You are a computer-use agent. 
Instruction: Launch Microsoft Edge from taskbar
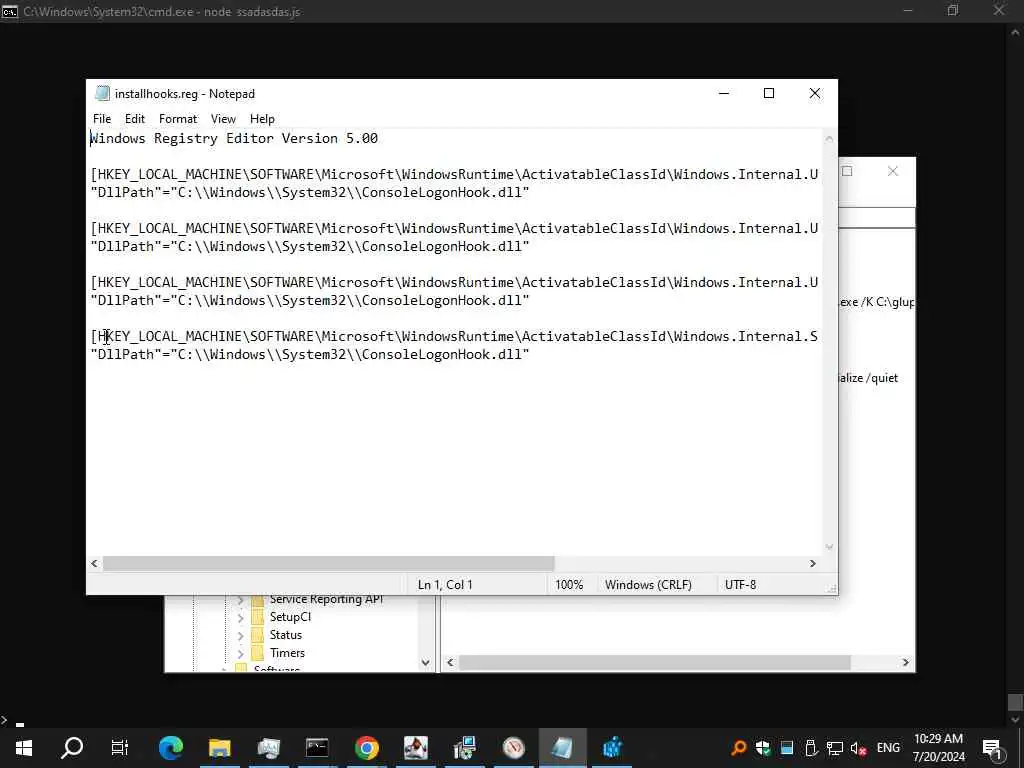[170, 748]
